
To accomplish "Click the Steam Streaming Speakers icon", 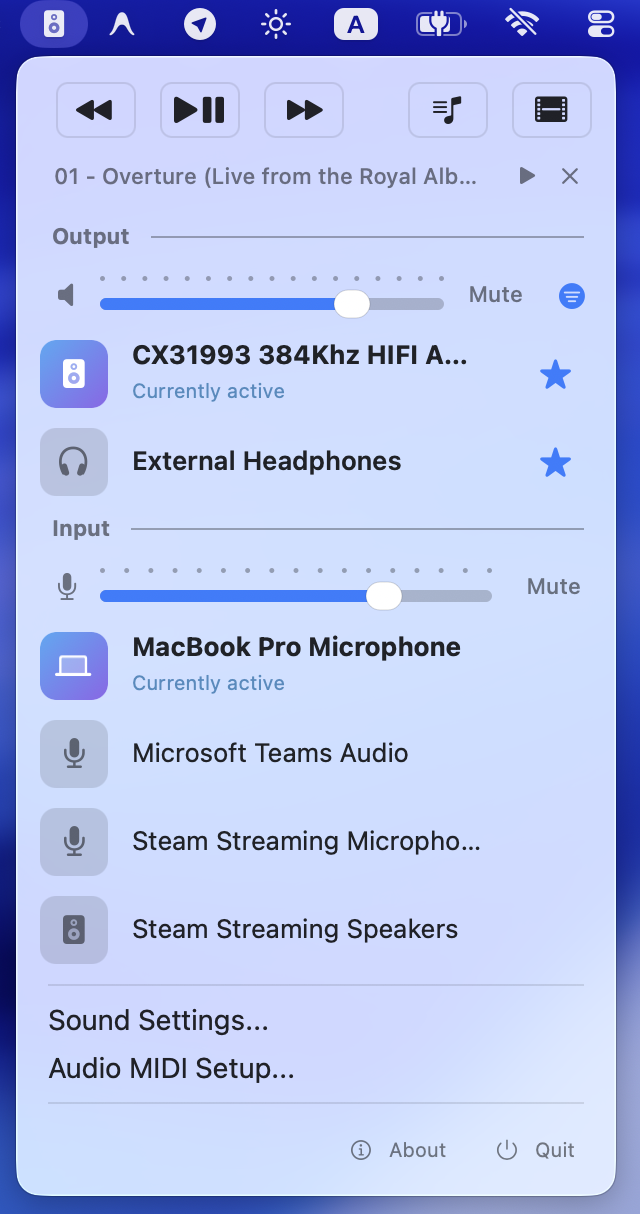I will 74,930.
